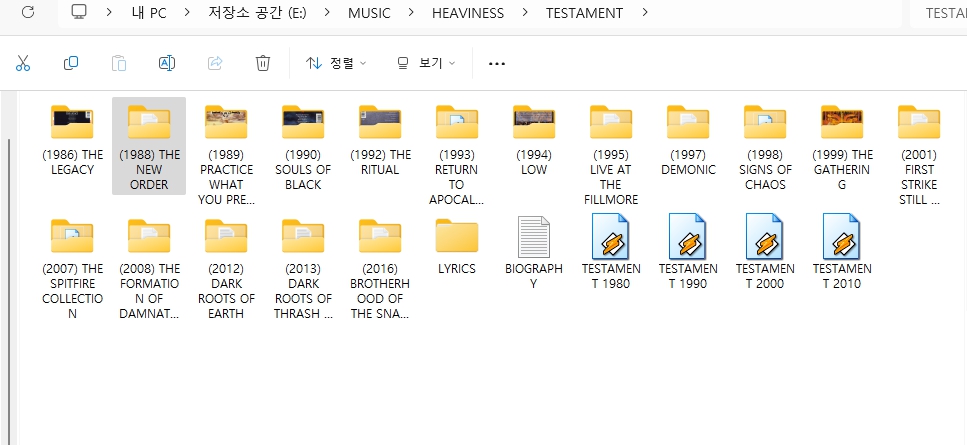Select the (1997) DEMONIC folder
Image resolution: width=967 pixels, height=445 pixels.
point(688,139)
